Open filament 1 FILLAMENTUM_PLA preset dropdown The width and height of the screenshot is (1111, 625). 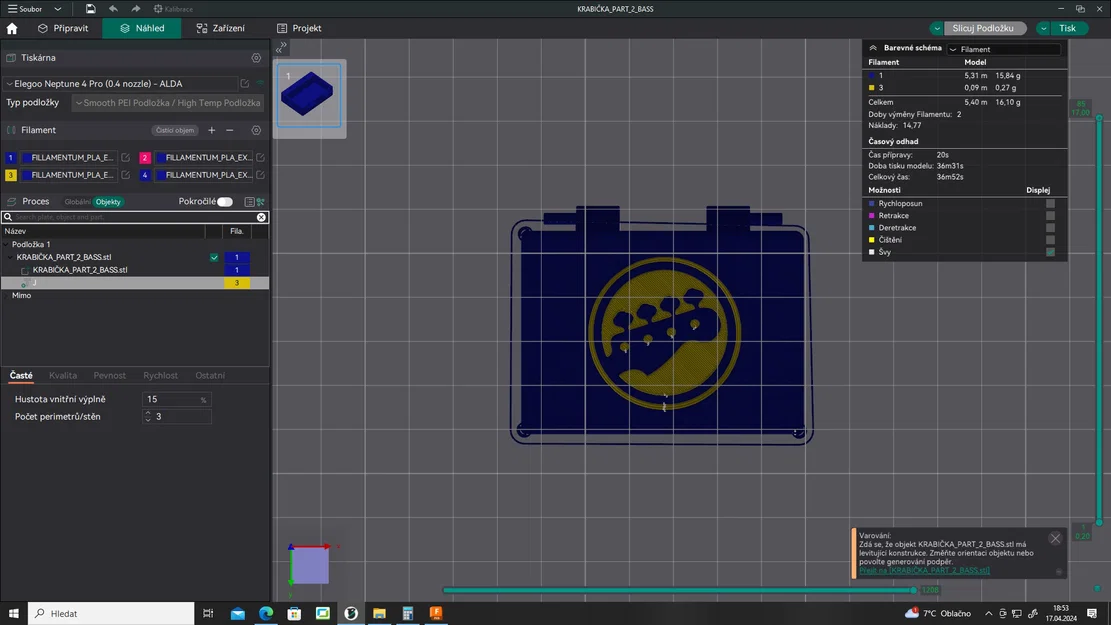click(x=68, y=157)
